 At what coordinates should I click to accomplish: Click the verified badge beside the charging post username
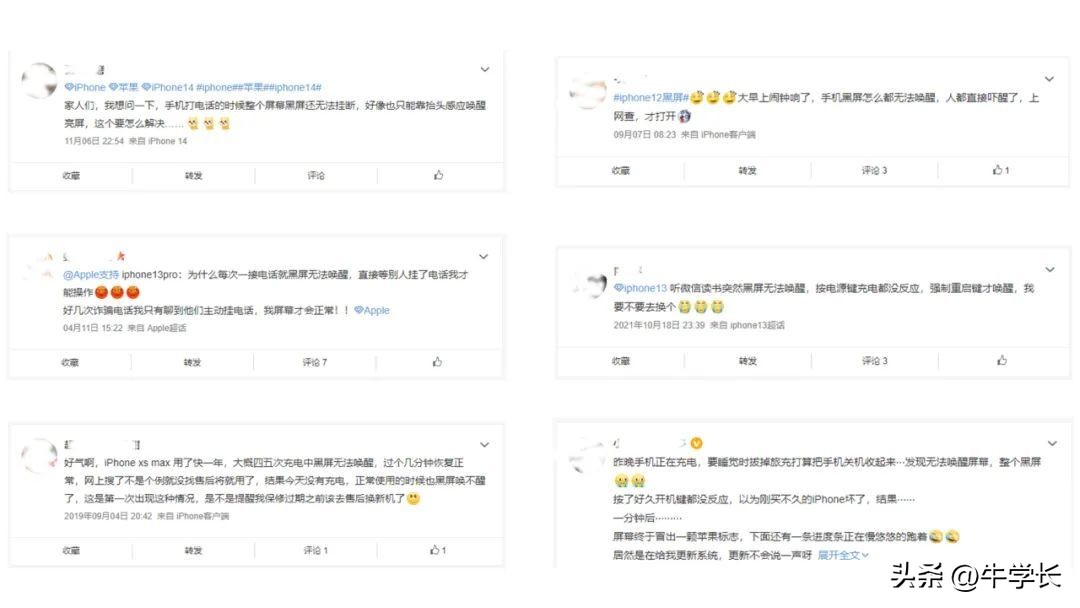pos(696,443)
